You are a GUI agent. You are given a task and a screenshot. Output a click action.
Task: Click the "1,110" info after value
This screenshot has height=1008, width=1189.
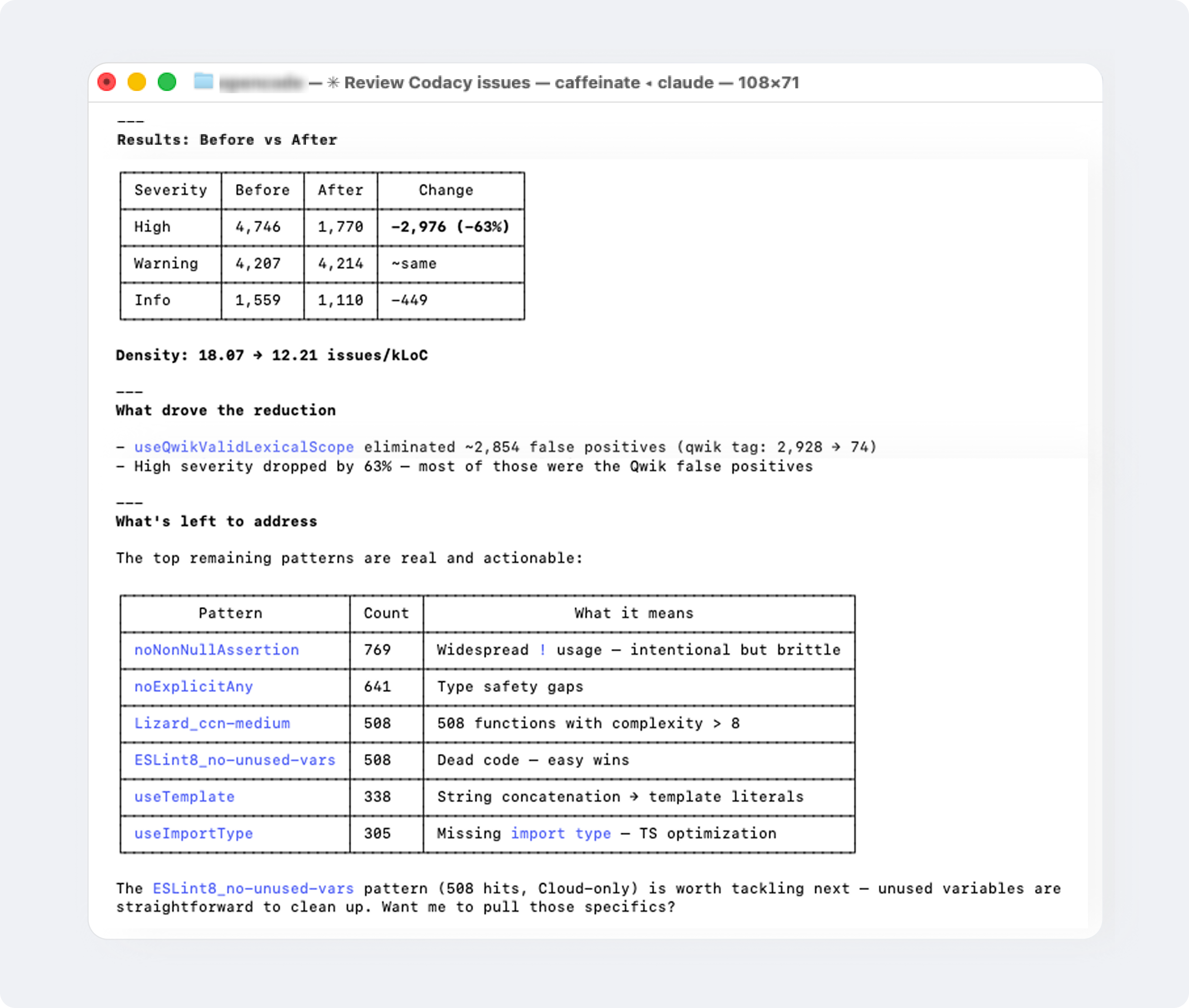pyautogui.click(x=340, y=300)
